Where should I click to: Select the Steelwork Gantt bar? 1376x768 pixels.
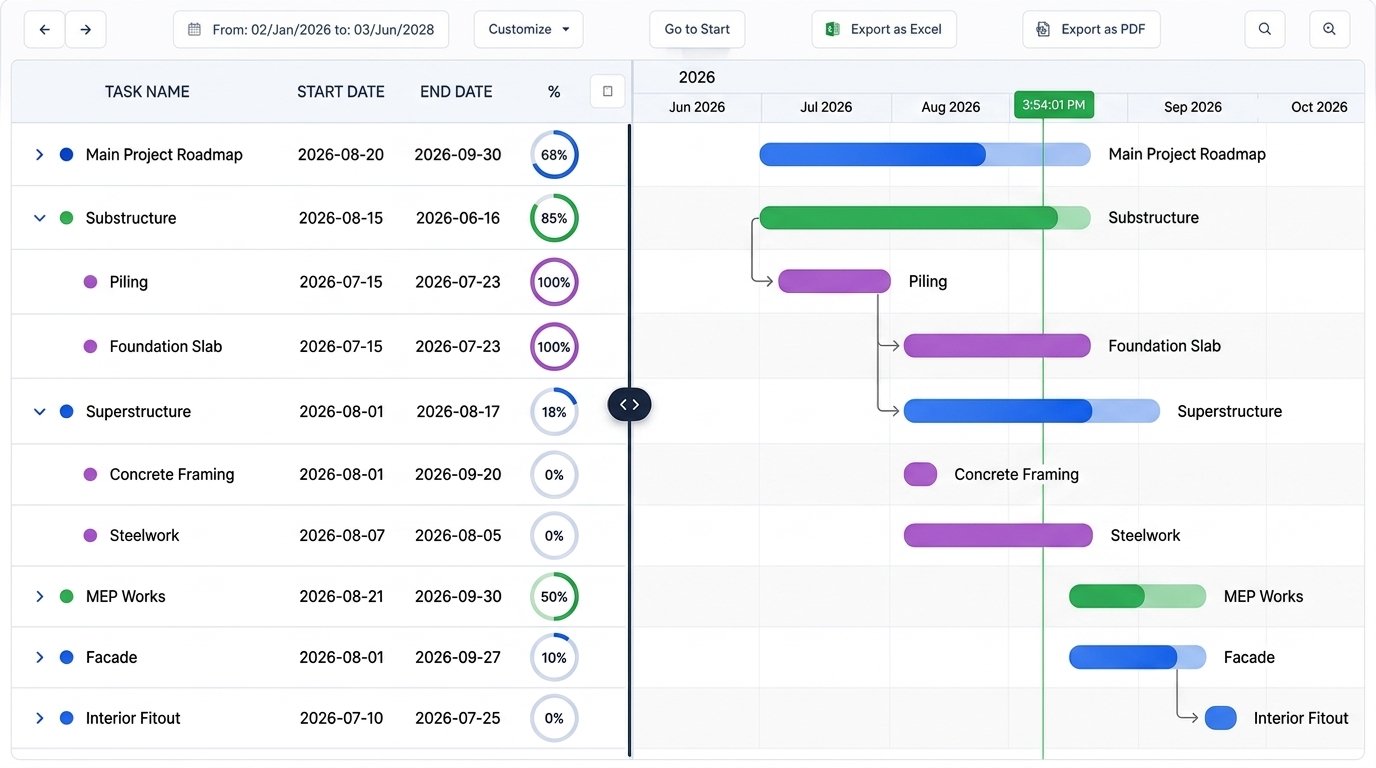click(998, 535)
